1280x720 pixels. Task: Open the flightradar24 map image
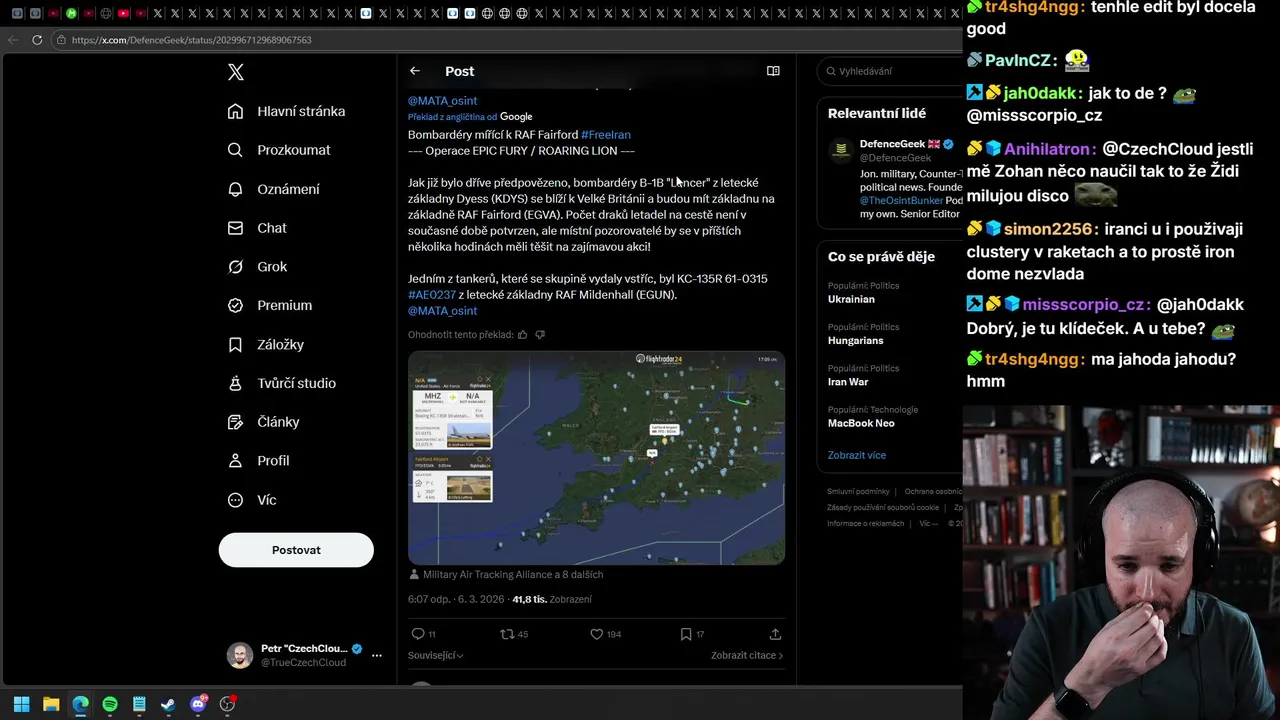(x=596, y=458)
